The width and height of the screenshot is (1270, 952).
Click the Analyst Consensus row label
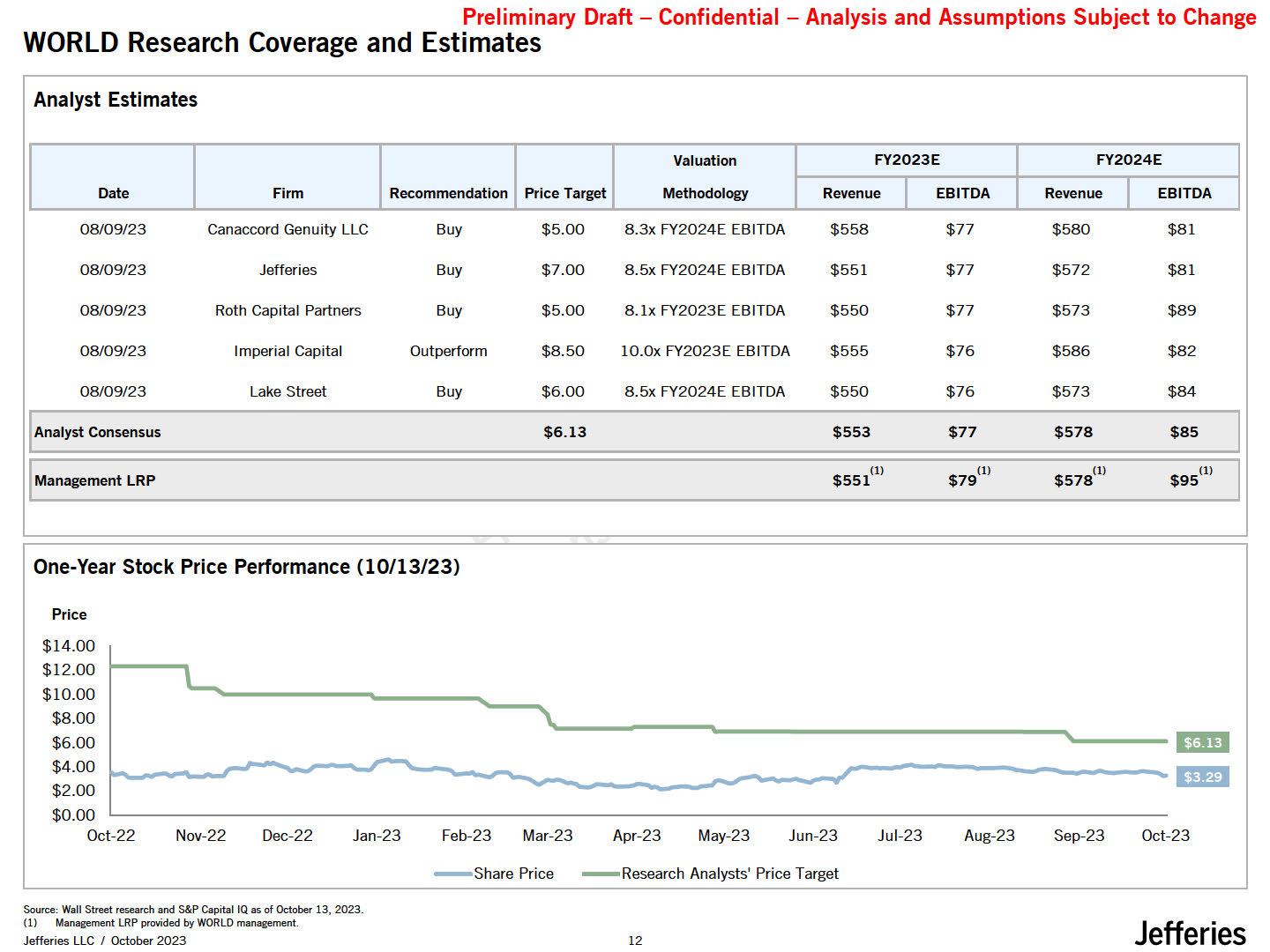[98, 432]
